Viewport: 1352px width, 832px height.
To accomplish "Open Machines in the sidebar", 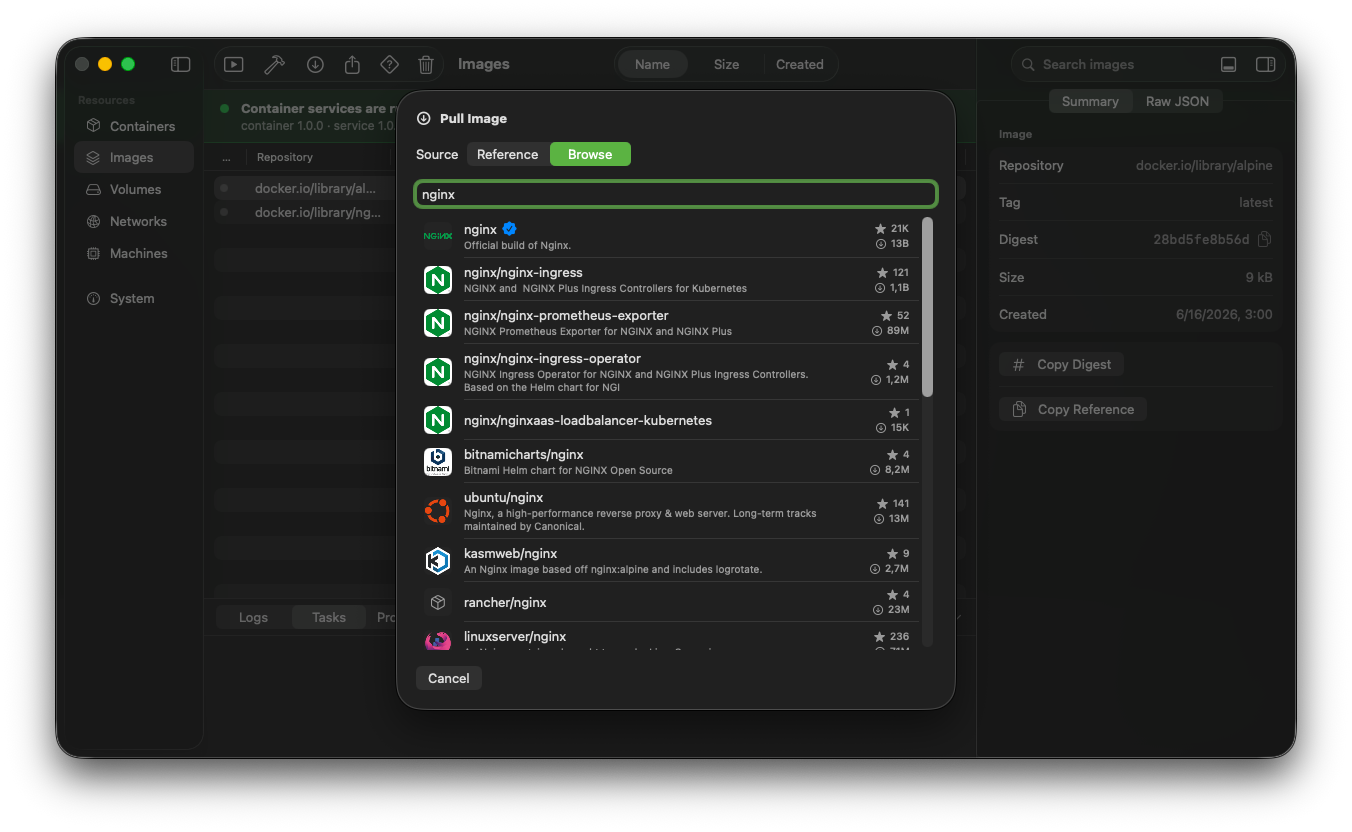I will pyautogui.click(x=133, y=253).
